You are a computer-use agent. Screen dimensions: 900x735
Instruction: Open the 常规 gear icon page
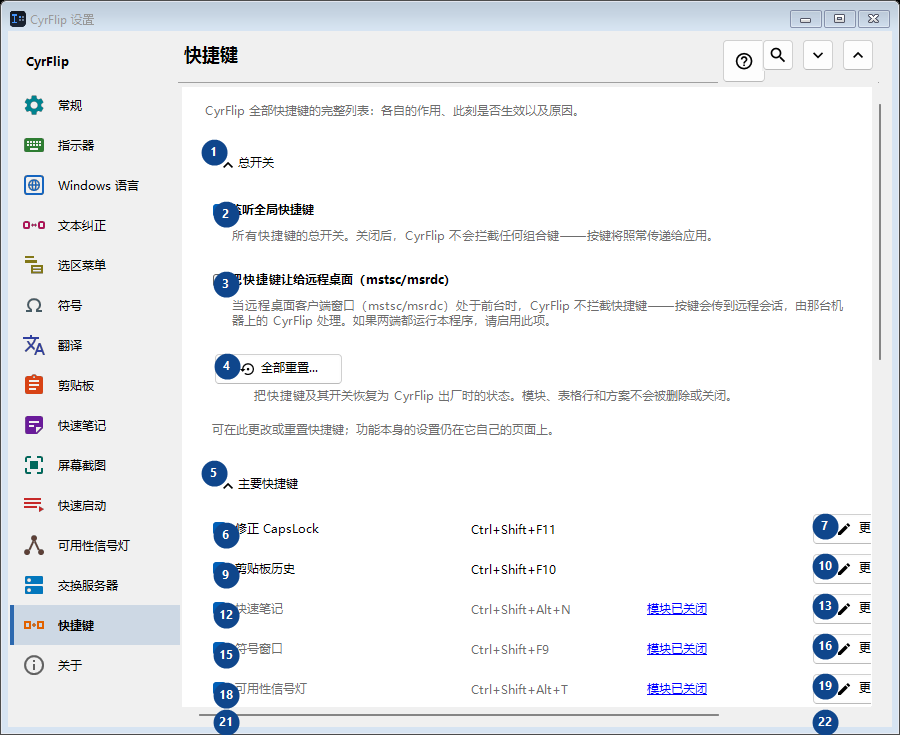pyautogui.click(x=34, y=105)
